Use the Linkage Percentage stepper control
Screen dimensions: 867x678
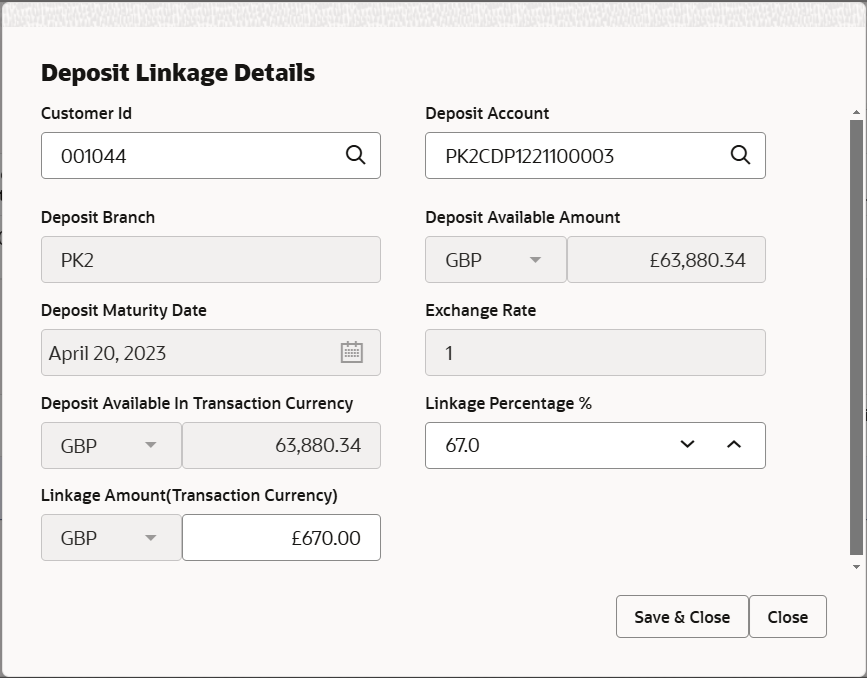click(712, 445)
